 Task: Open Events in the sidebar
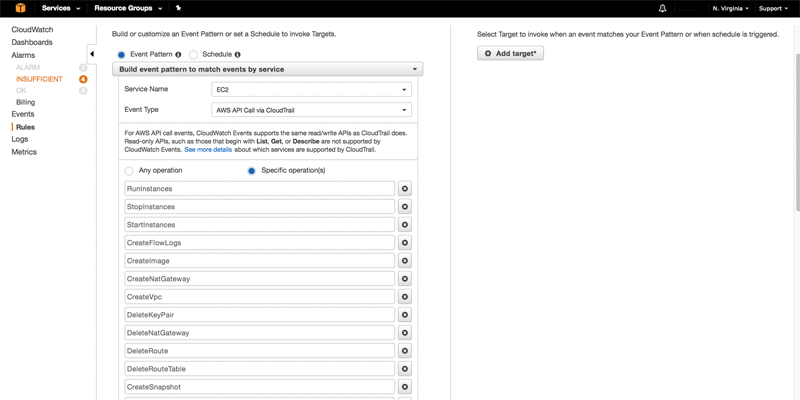[x=23, y=114]
